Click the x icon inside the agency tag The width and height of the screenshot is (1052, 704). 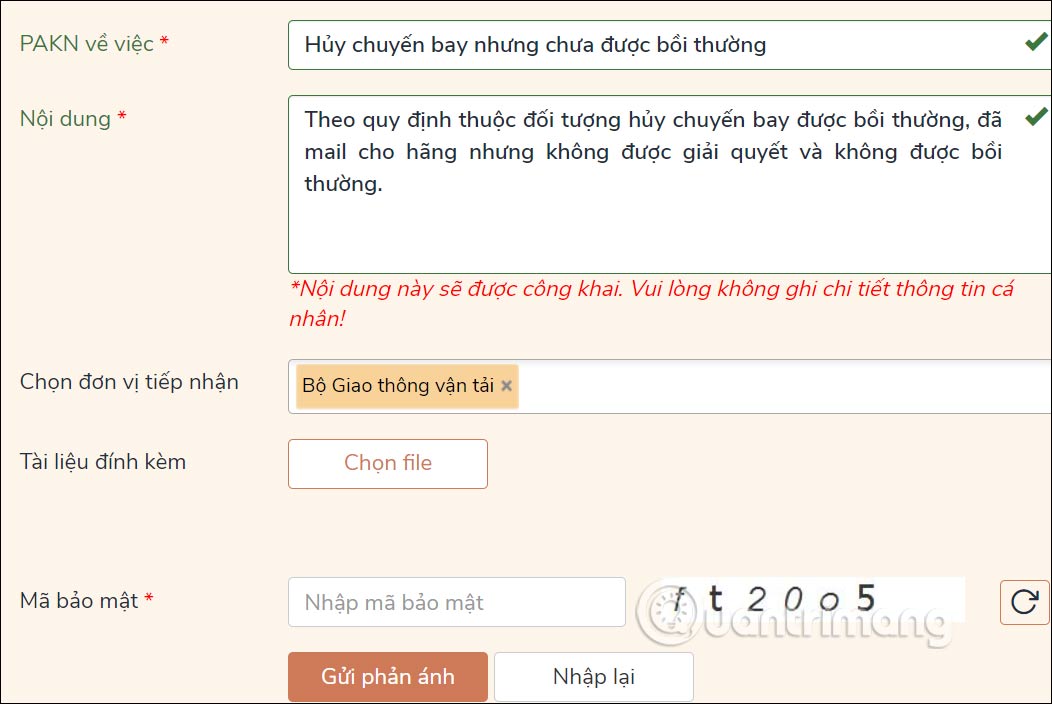coord(507,385)
